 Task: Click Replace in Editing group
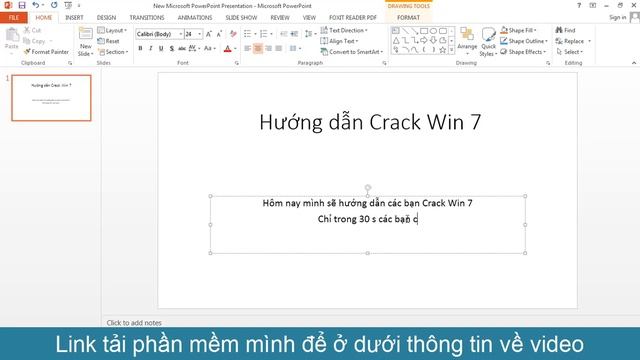573,41
